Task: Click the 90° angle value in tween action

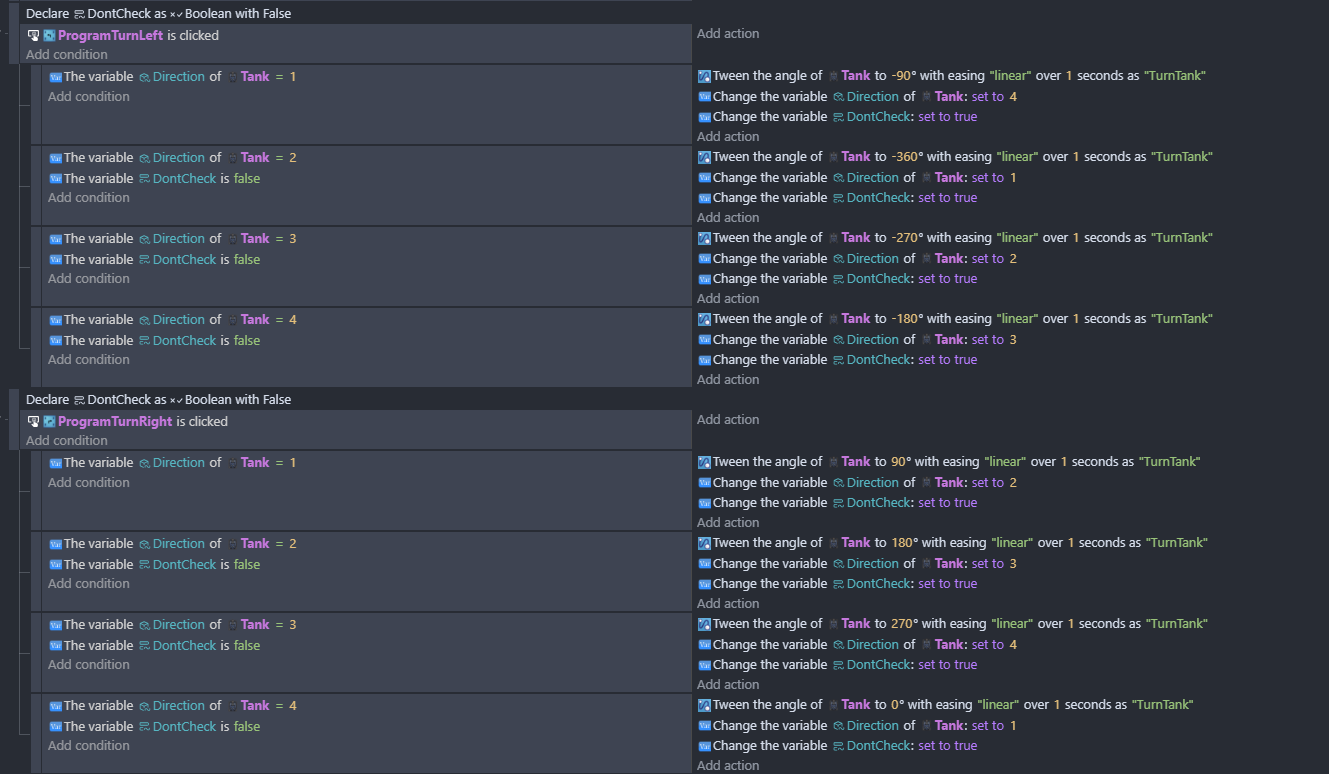Action: pos(900,462)
